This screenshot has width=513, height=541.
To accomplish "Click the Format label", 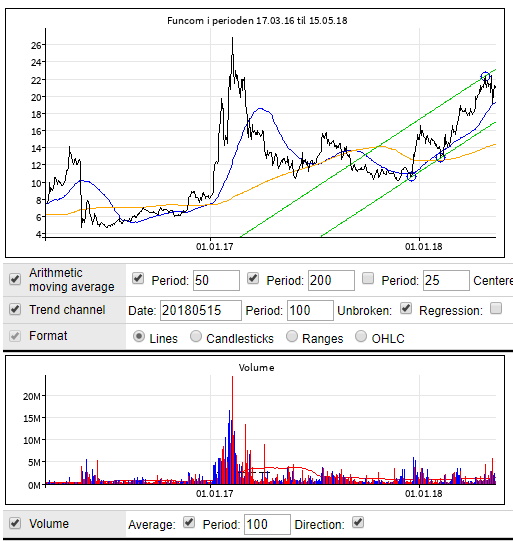I will pos(48,336).
